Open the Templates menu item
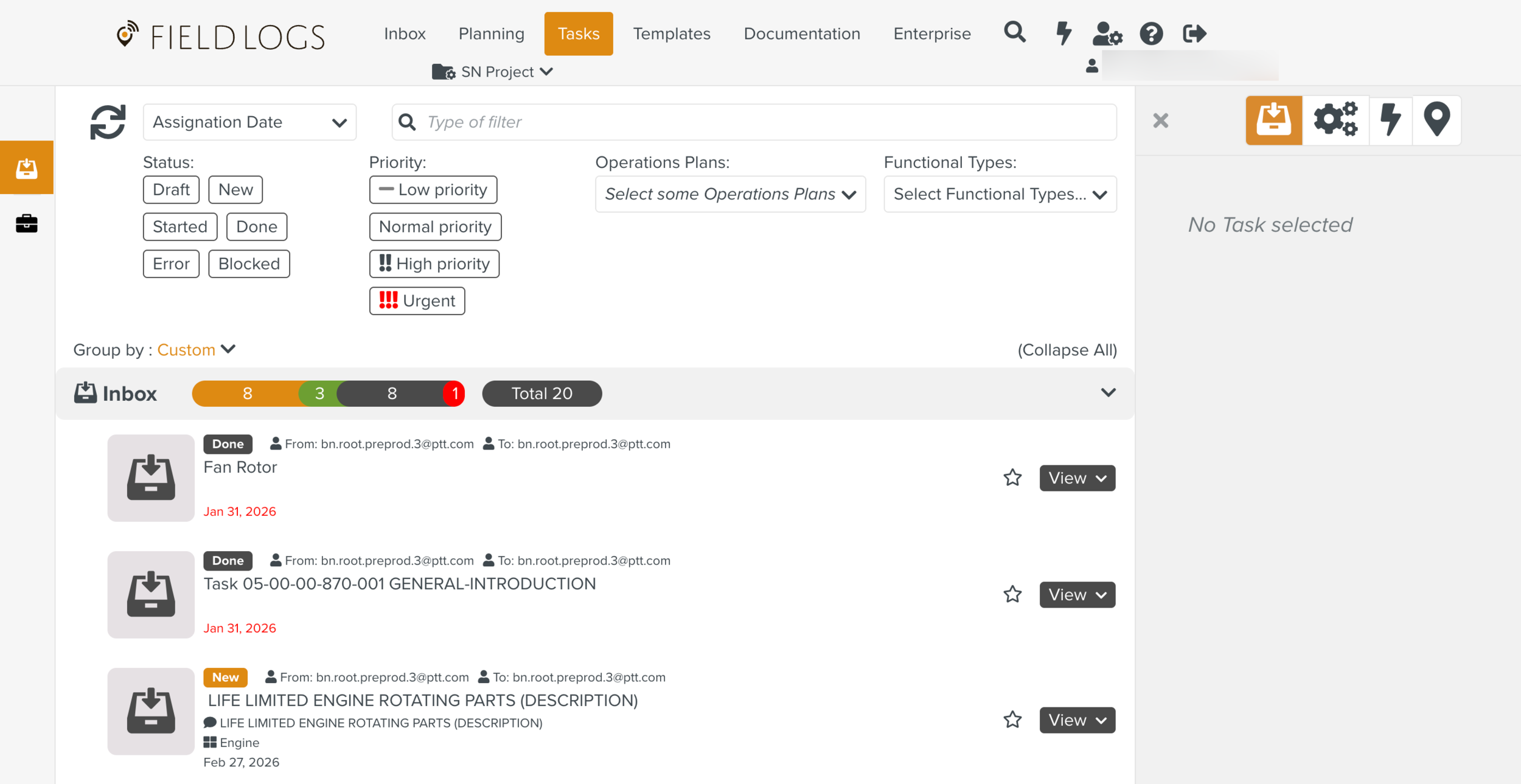Screen dimensions: 1521x784 (x=671, y=33)
